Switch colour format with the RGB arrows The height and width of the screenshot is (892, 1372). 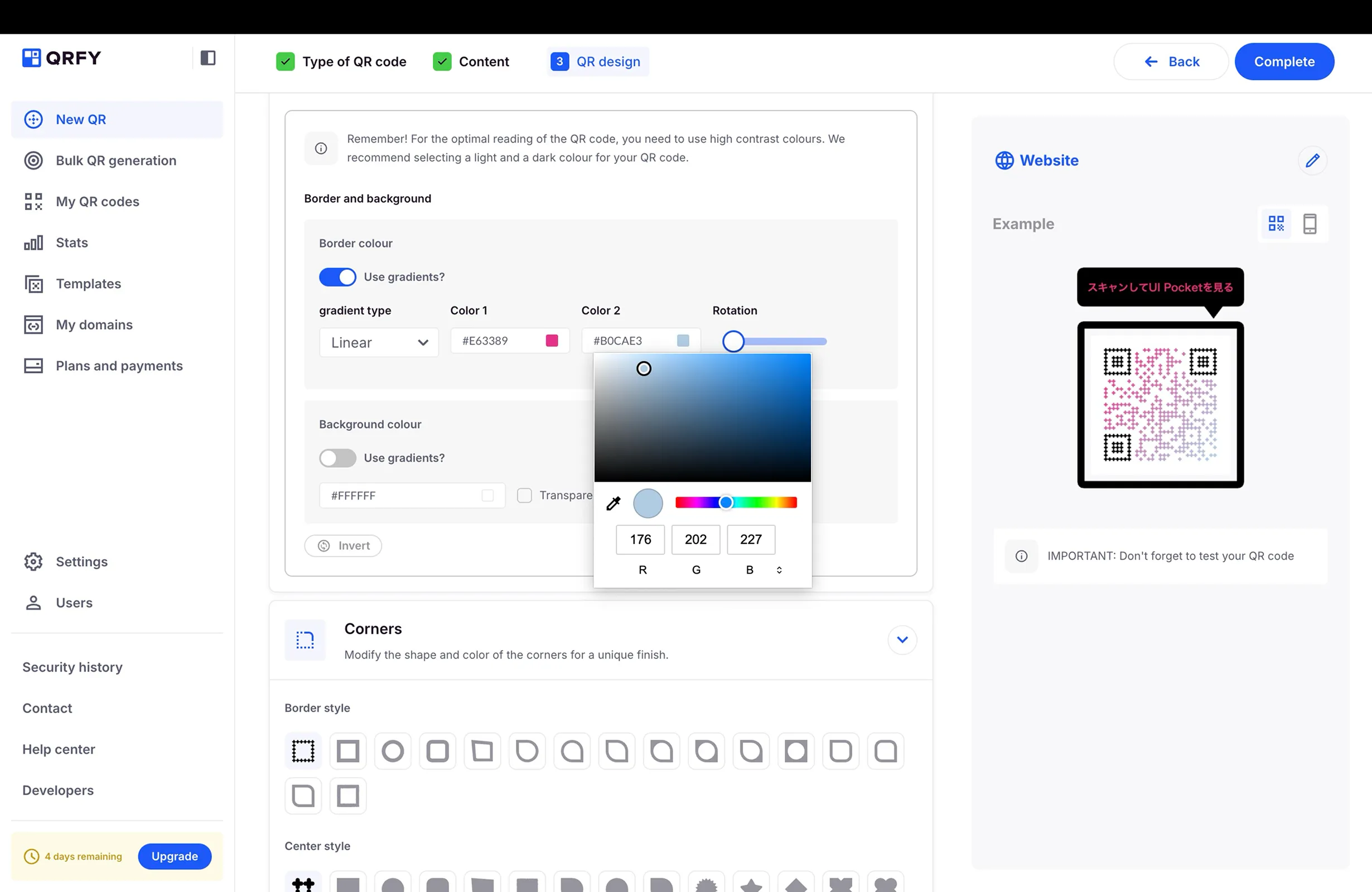tap(779, 570)
